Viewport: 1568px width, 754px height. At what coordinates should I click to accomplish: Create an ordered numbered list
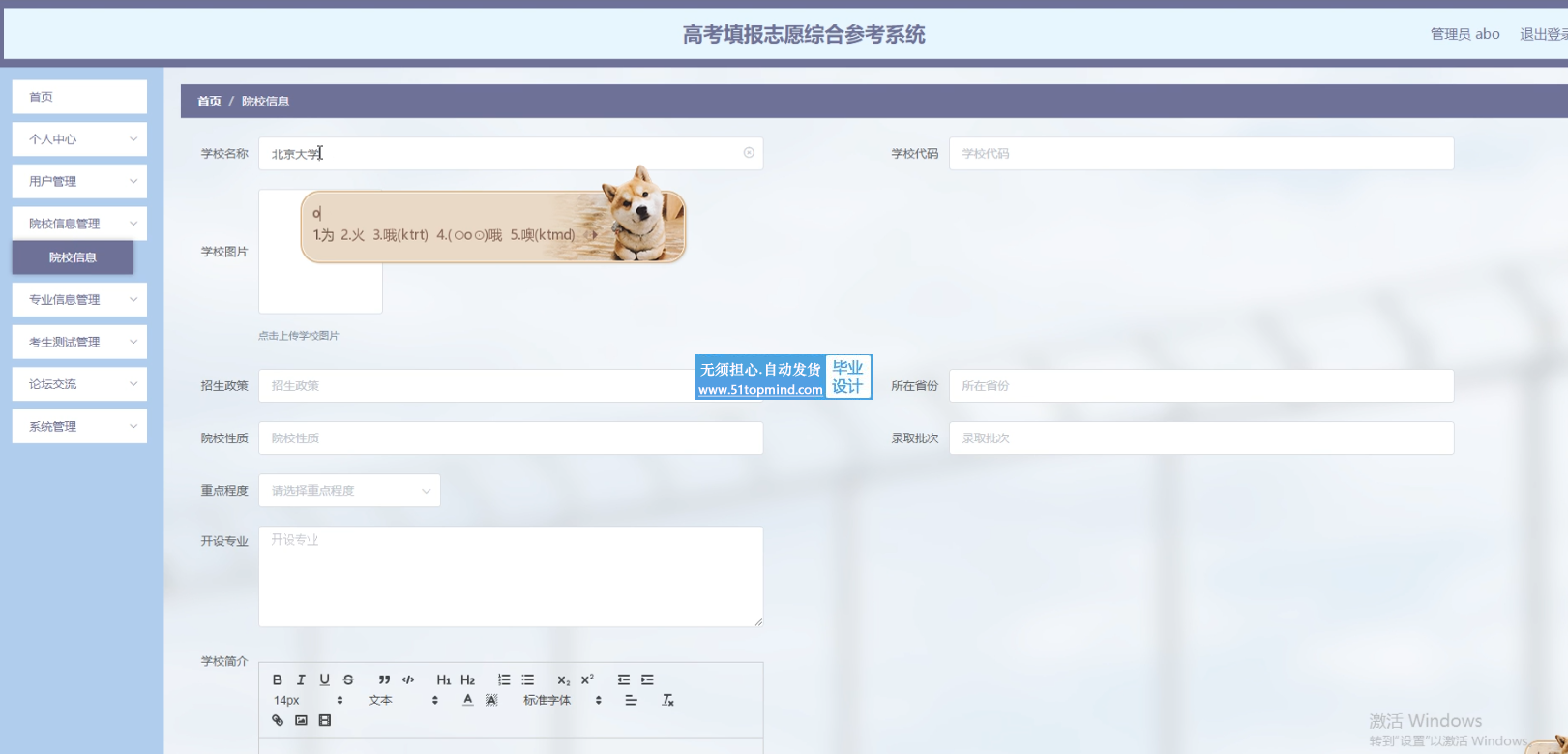coord(504,679)
